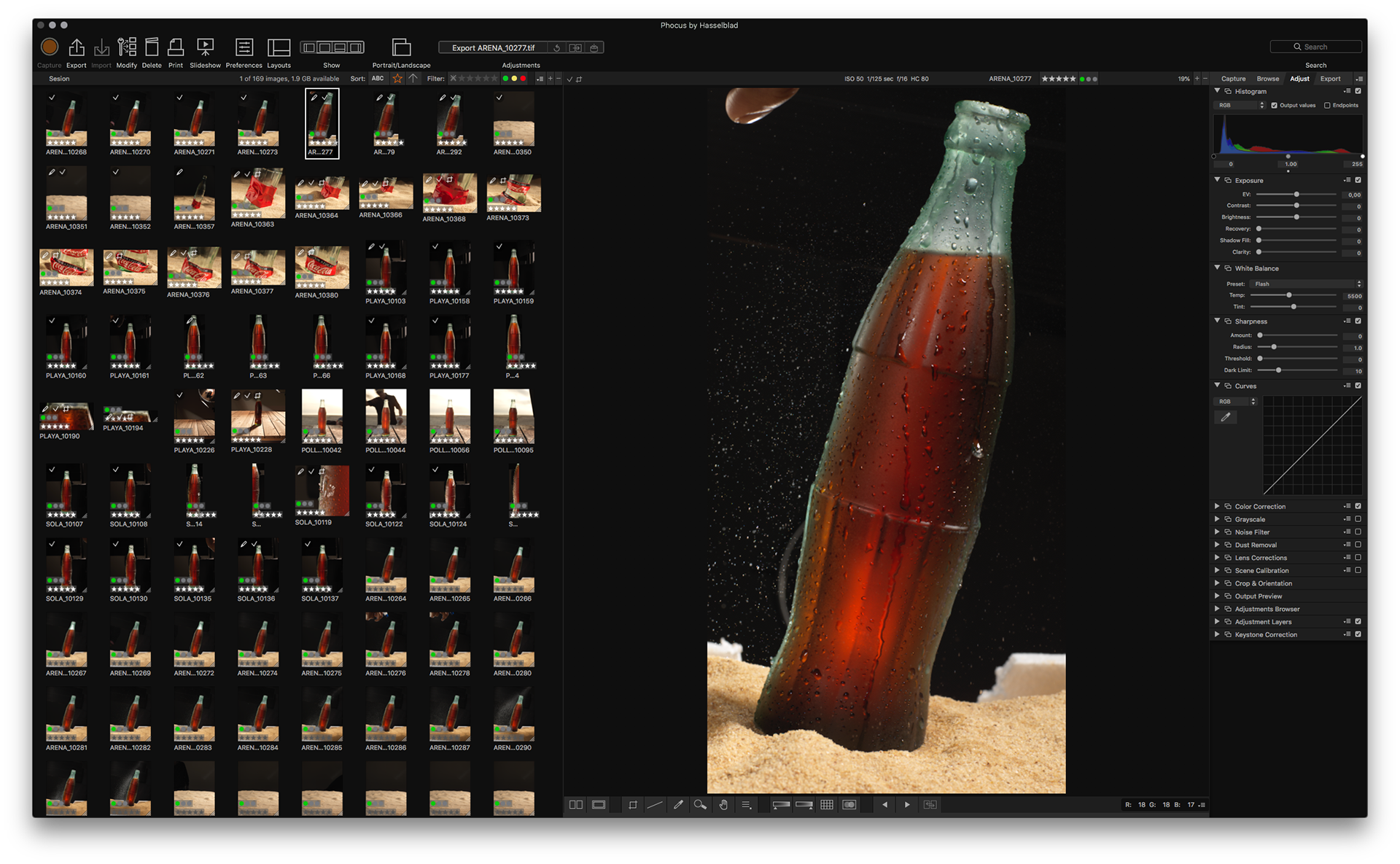This screenshot has height=864, width=1400.
Task: Go to next image arrow
Action: coord(907,805)
